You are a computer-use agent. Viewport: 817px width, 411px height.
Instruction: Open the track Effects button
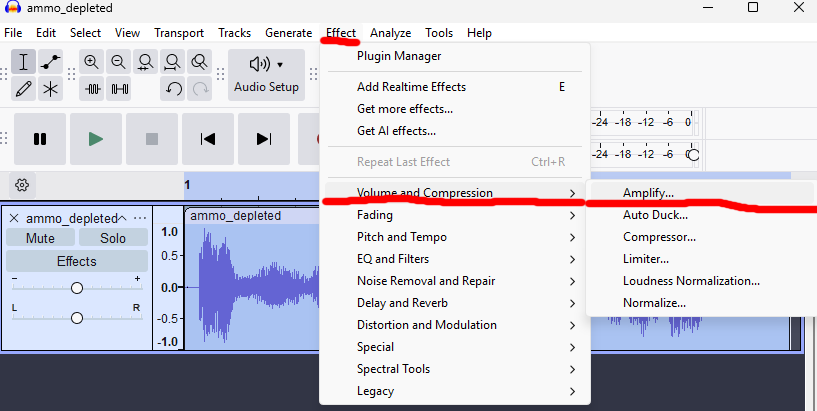76,261
